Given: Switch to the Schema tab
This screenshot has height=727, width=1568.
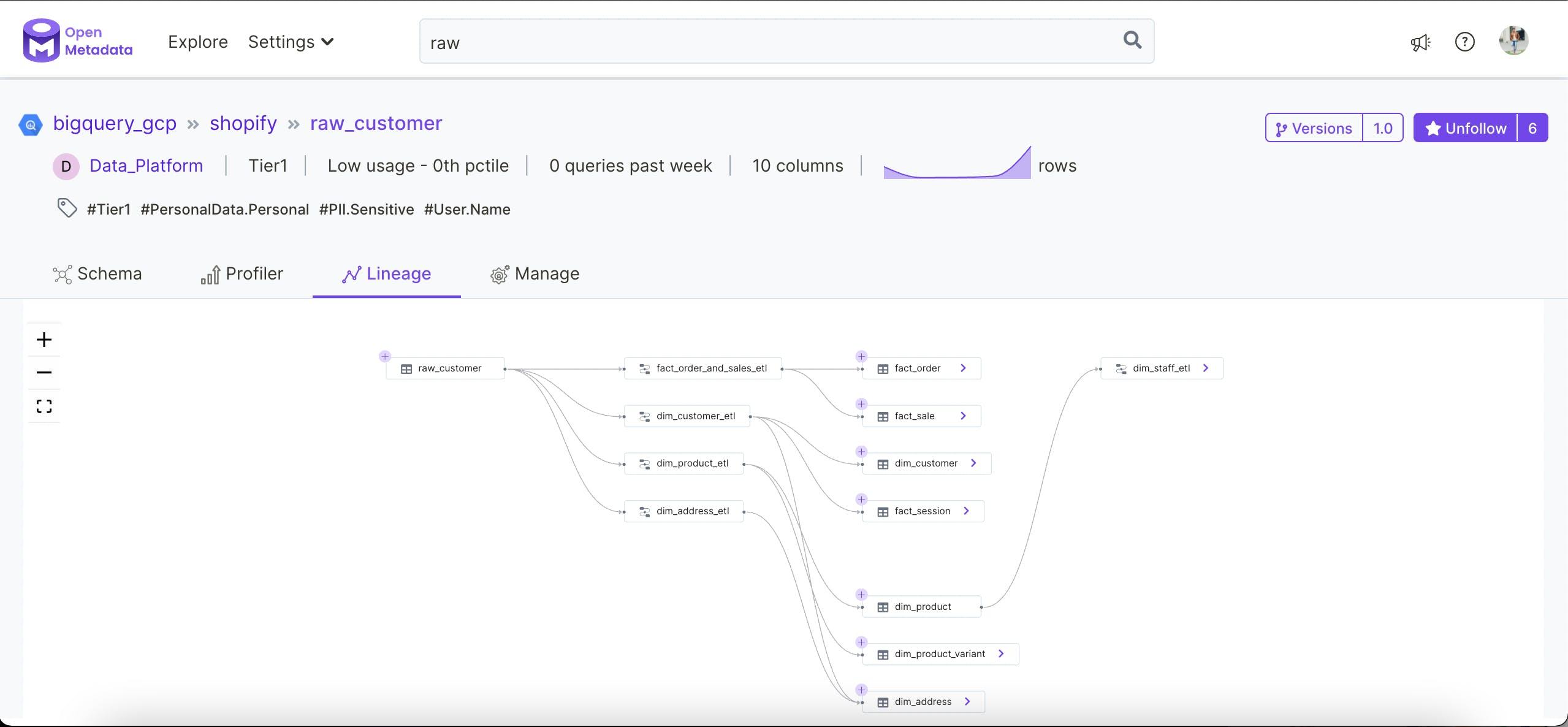Looking at the screenshot, I should (97, 274).
